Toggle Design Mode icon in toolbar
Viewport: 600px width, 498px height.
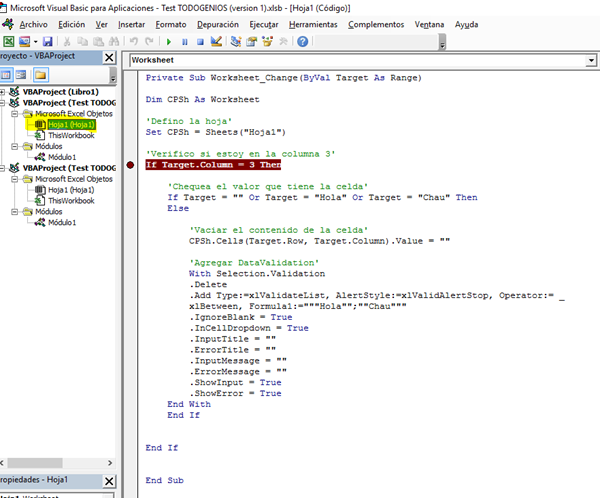pos(218,42)
